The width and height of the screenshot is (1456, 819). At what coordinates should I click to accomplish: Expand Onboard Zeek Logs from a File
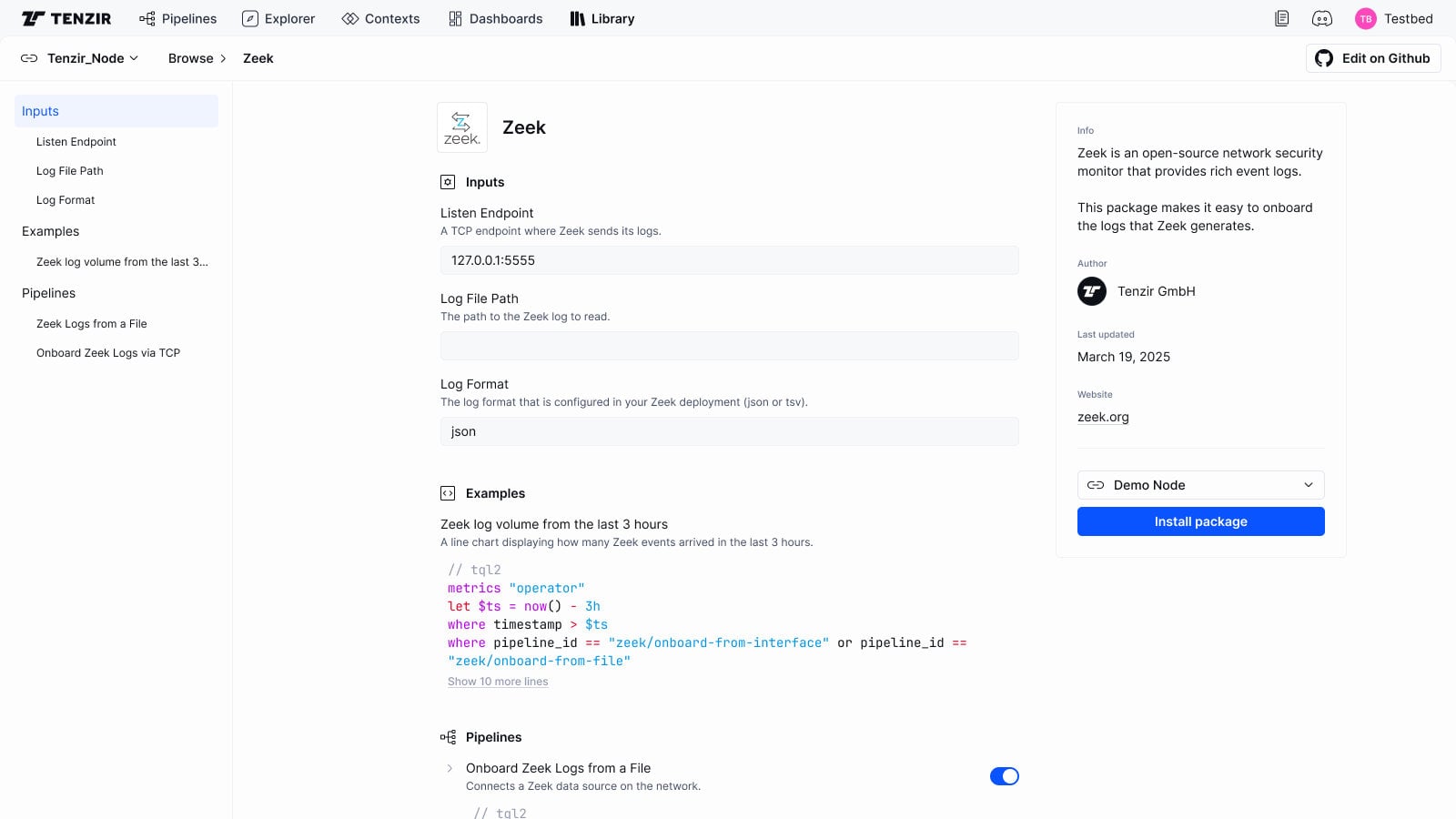coord(450,768)
